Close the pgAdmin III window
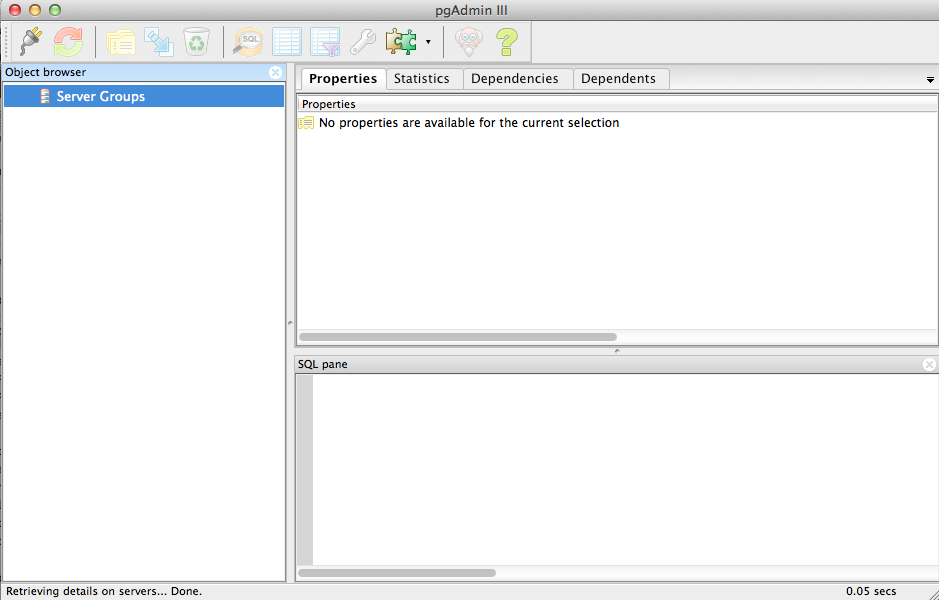939x600 pixels. tap(15, 10)
